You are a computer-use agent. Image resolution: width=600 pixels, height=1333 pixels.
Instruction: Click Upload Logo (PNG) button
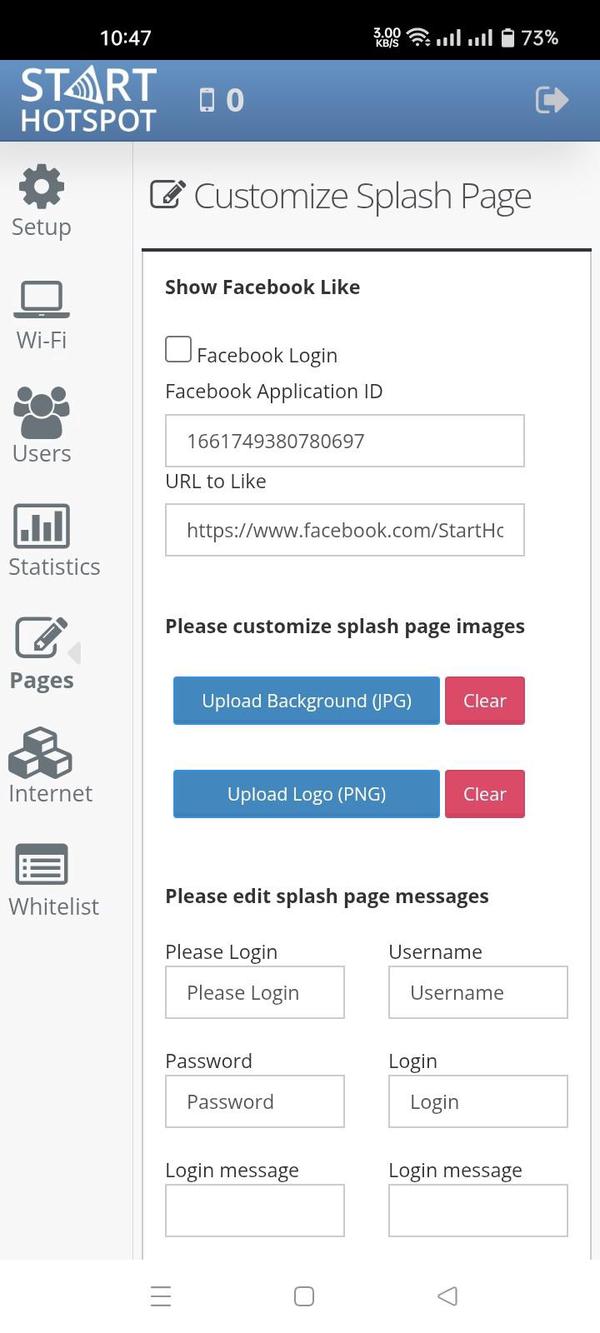point(306,794)
